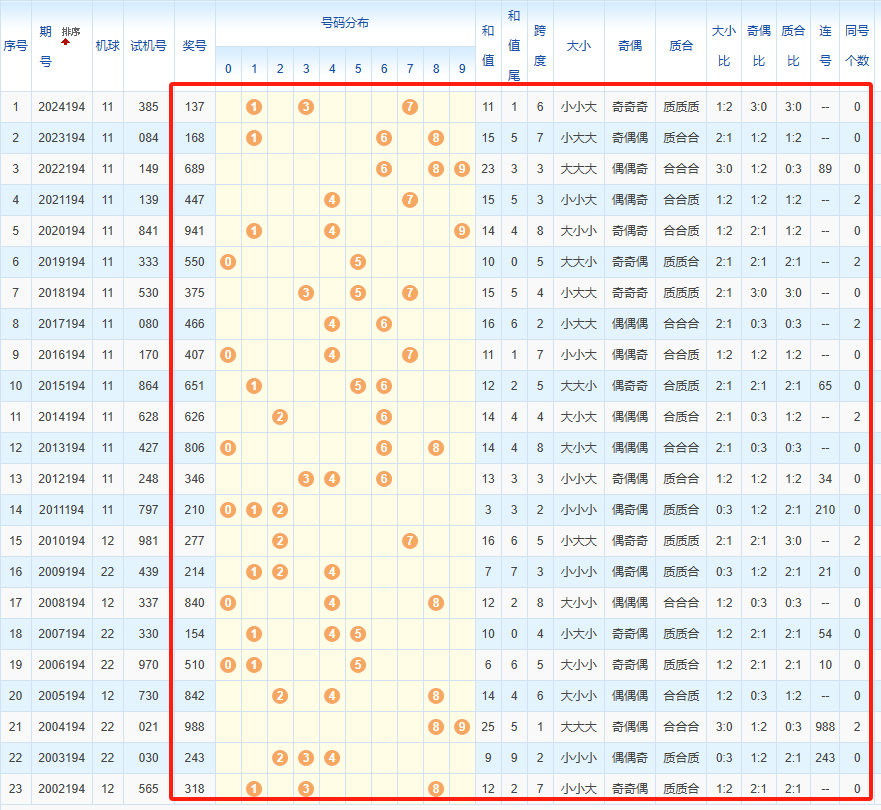Click the 同号个数 column header

point(857,45)
